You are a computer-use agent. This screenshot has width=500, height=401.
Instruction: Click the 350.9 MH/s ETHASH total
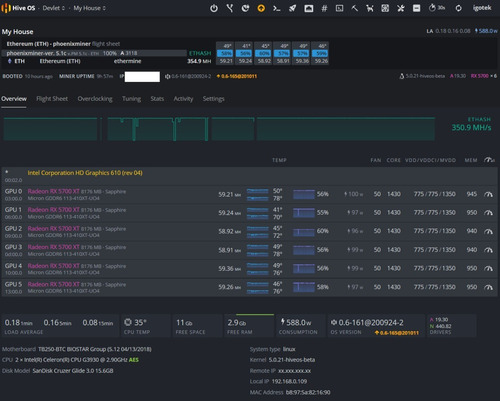click(471, 127)
